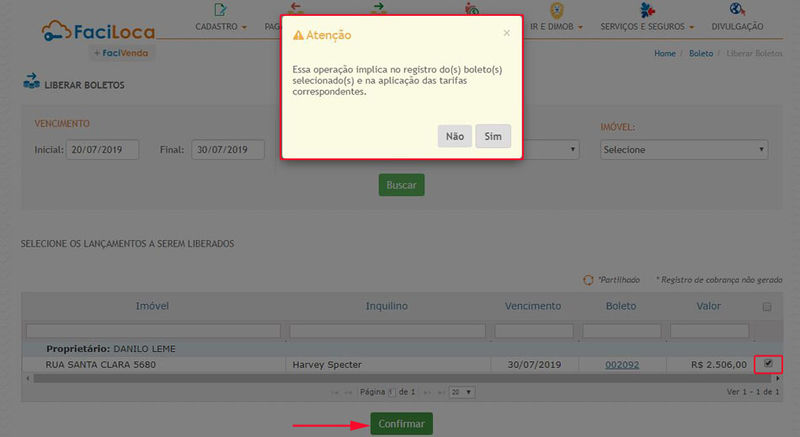The image size is (800, 437).
Task: Click the Inicial vencimento date field
Action: tap(107, 150)
